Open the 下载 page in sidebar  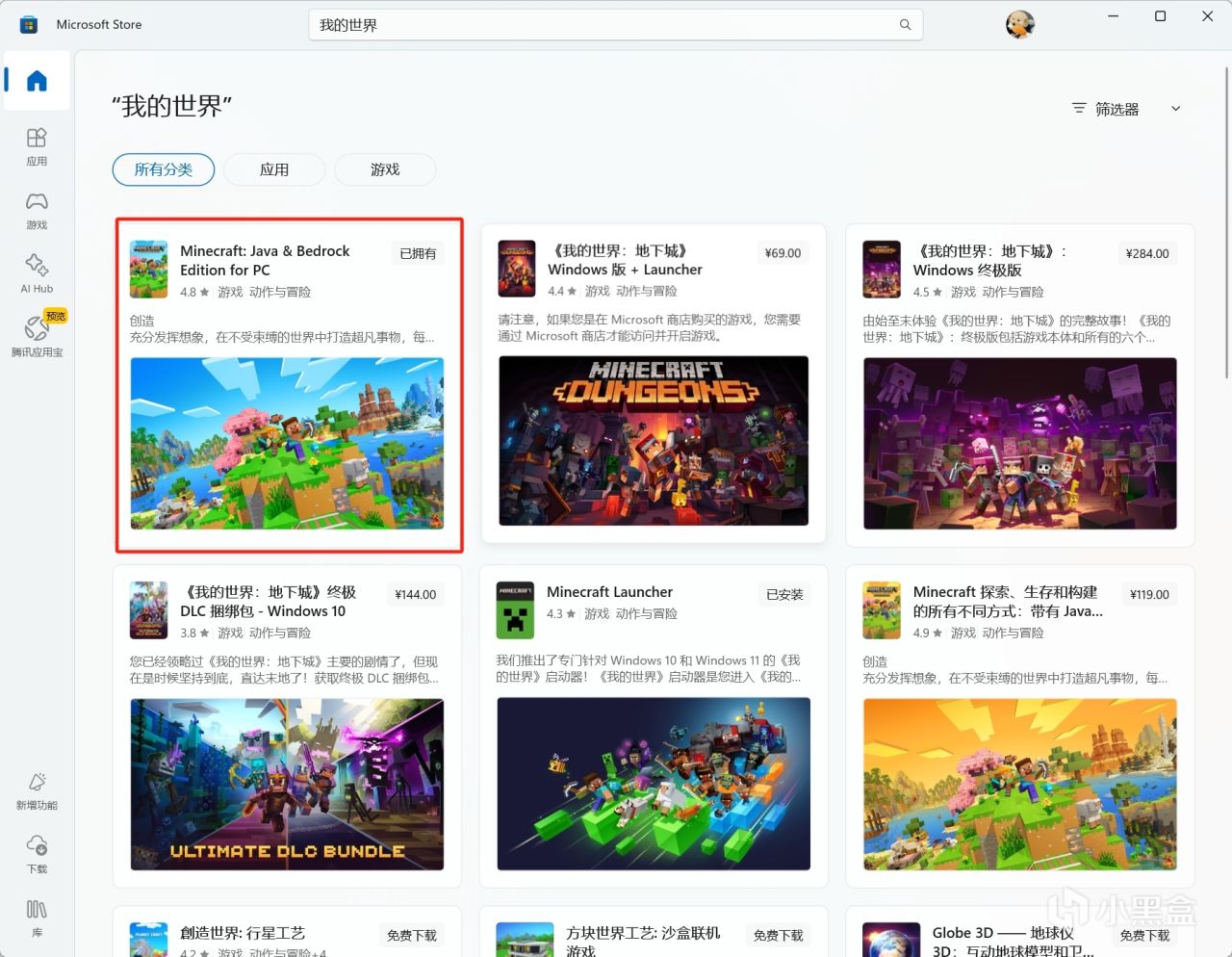point(37,855)
